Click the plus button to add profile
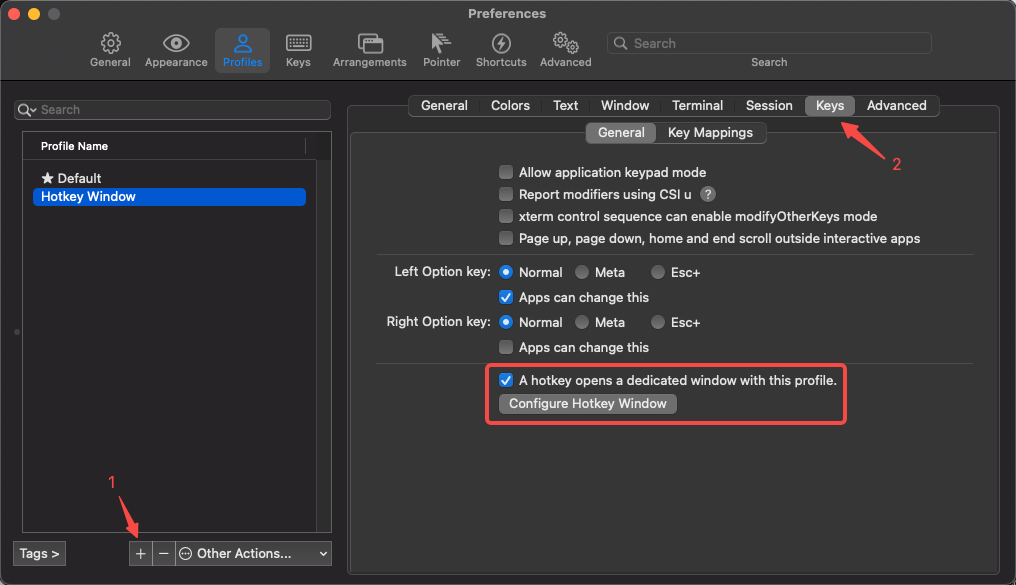1016x585 pixels. [x=141, y=553]
